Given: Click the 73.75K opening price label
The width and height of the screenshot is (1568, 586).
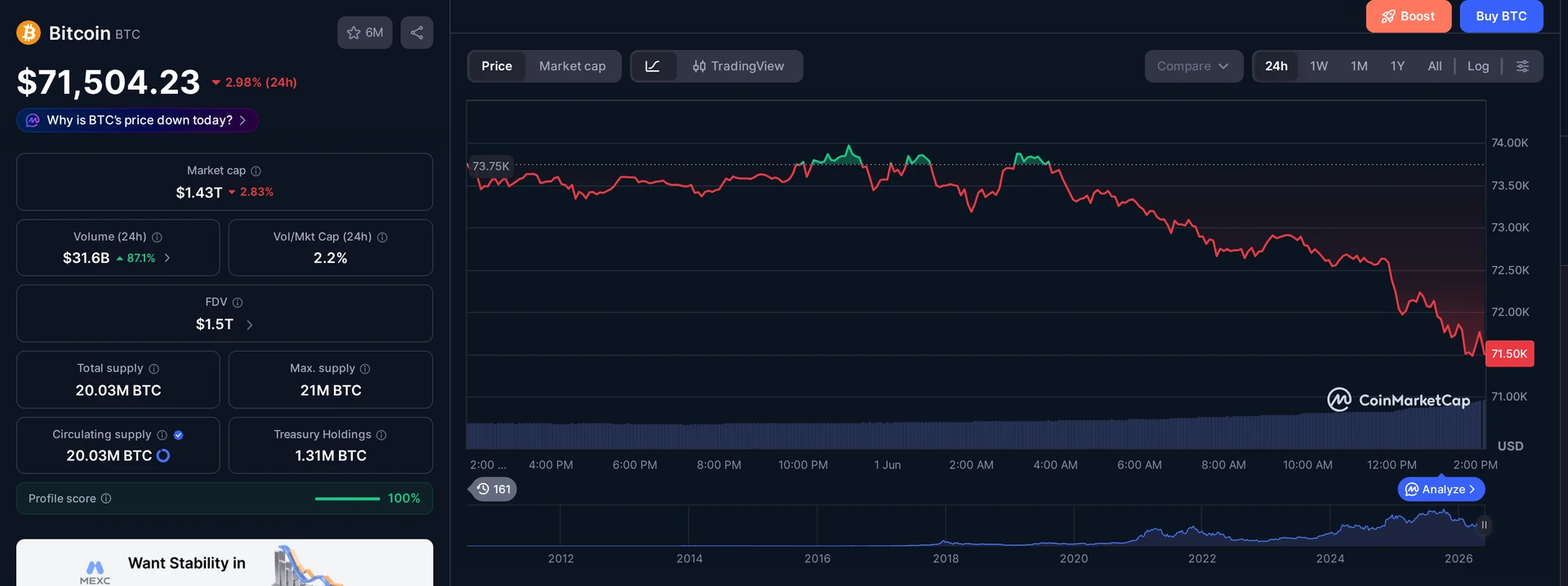Looking at the screenshot, I should (489, 166).
